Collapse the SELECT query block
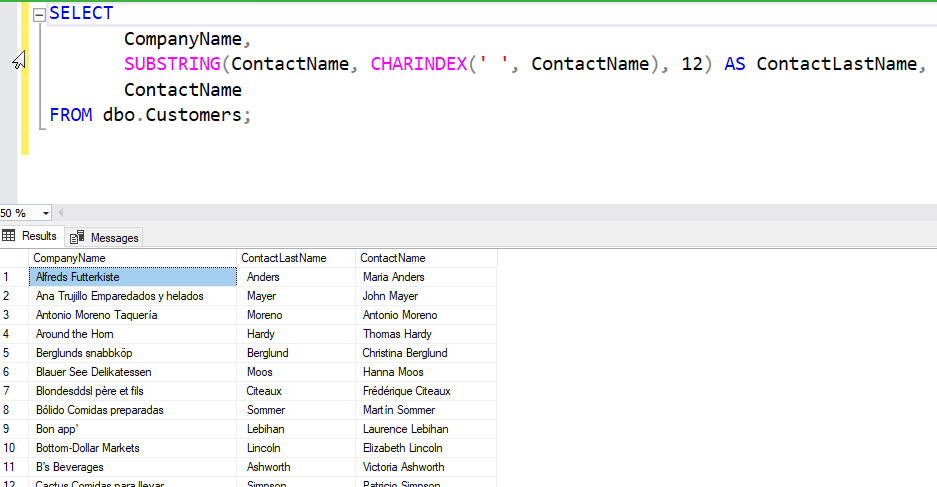The height and width of the screenshot is (487, 937). point(39,15)
